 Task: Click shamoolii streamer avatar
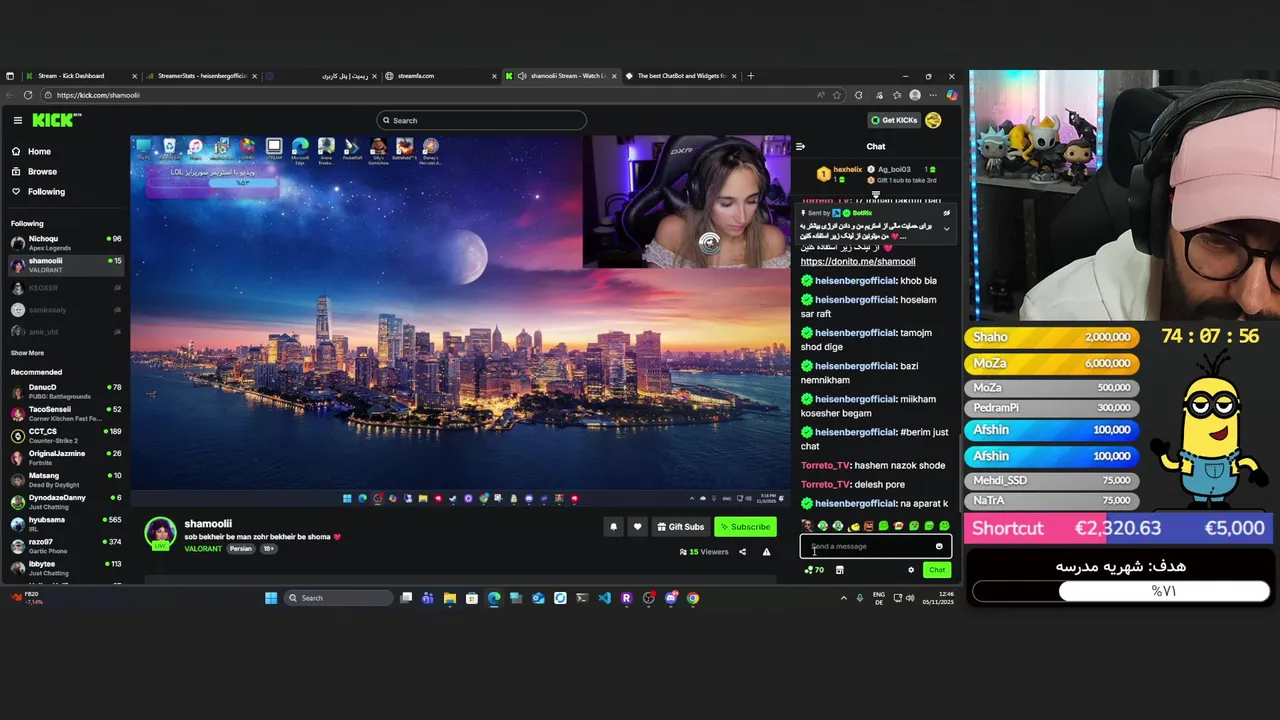[x=160, y=533]
